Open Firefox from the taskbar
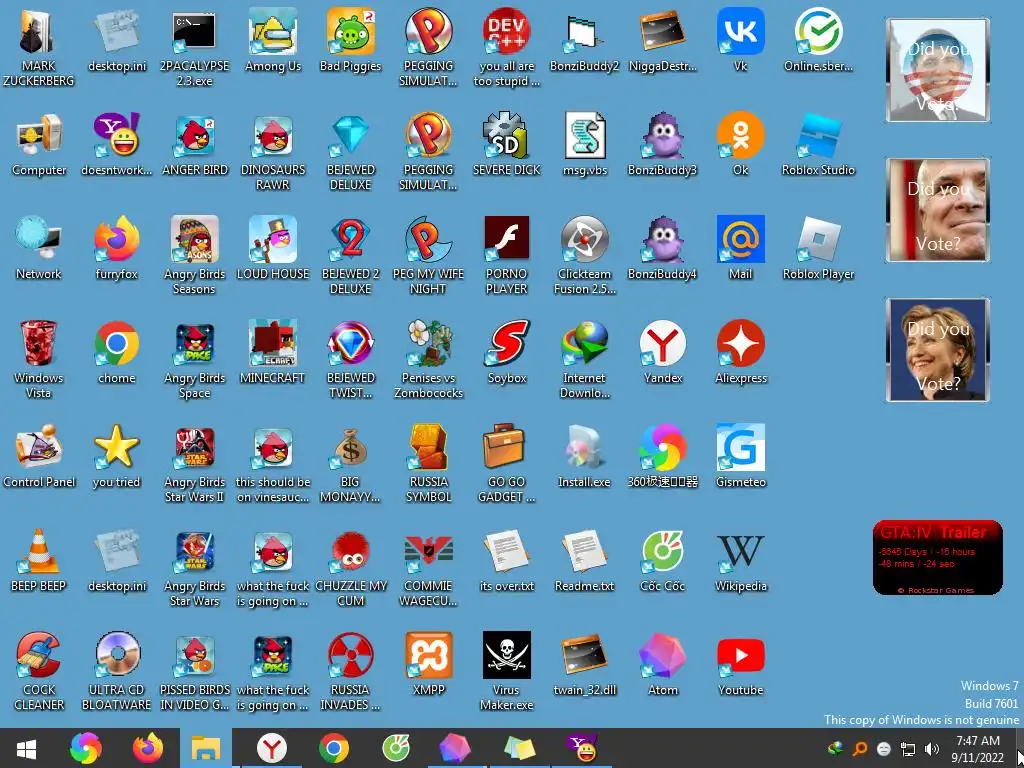1024x768 pixels. 148,748
